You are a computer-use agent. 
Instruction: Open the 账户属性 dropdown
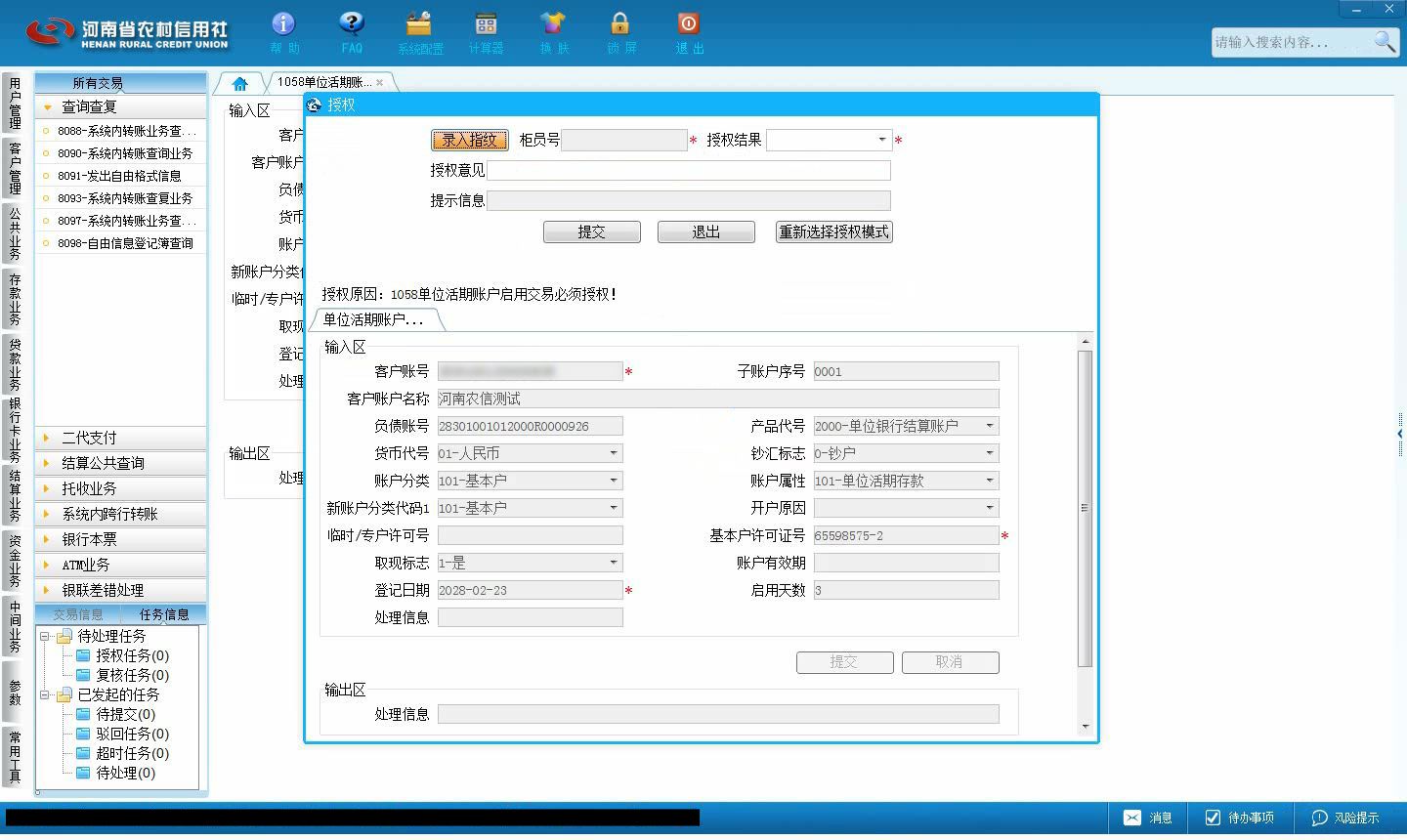989,481
